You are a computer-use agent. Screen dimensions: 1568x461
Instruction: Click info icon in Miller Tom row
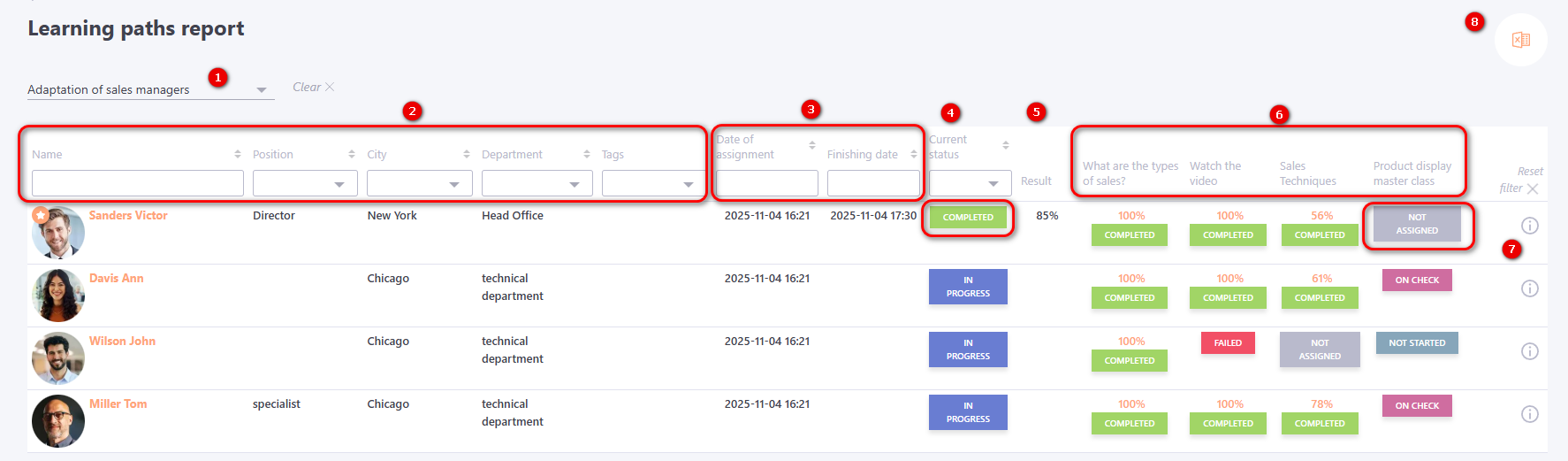tap(1529, 414)
